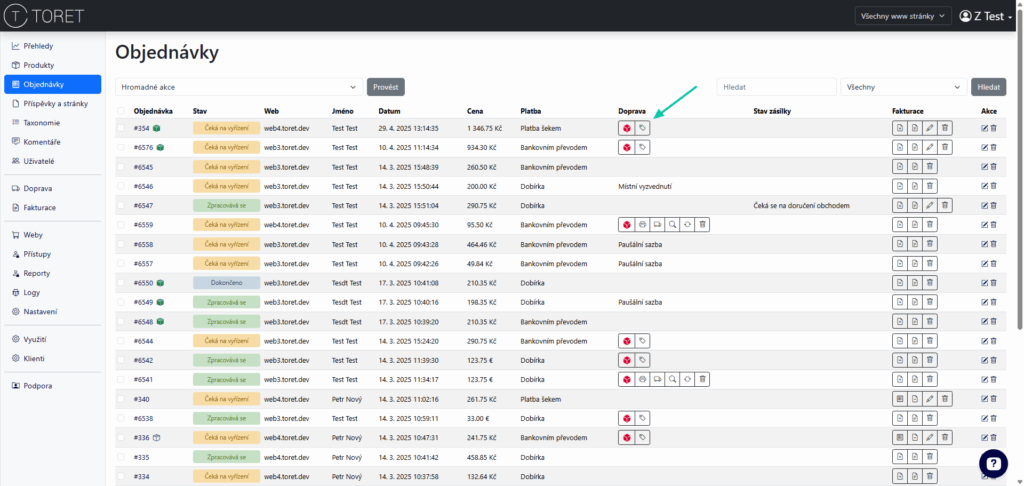The width and height of the screenshot is (1024, 486).
Task: Click the Provést button
Action: point(386,87)
